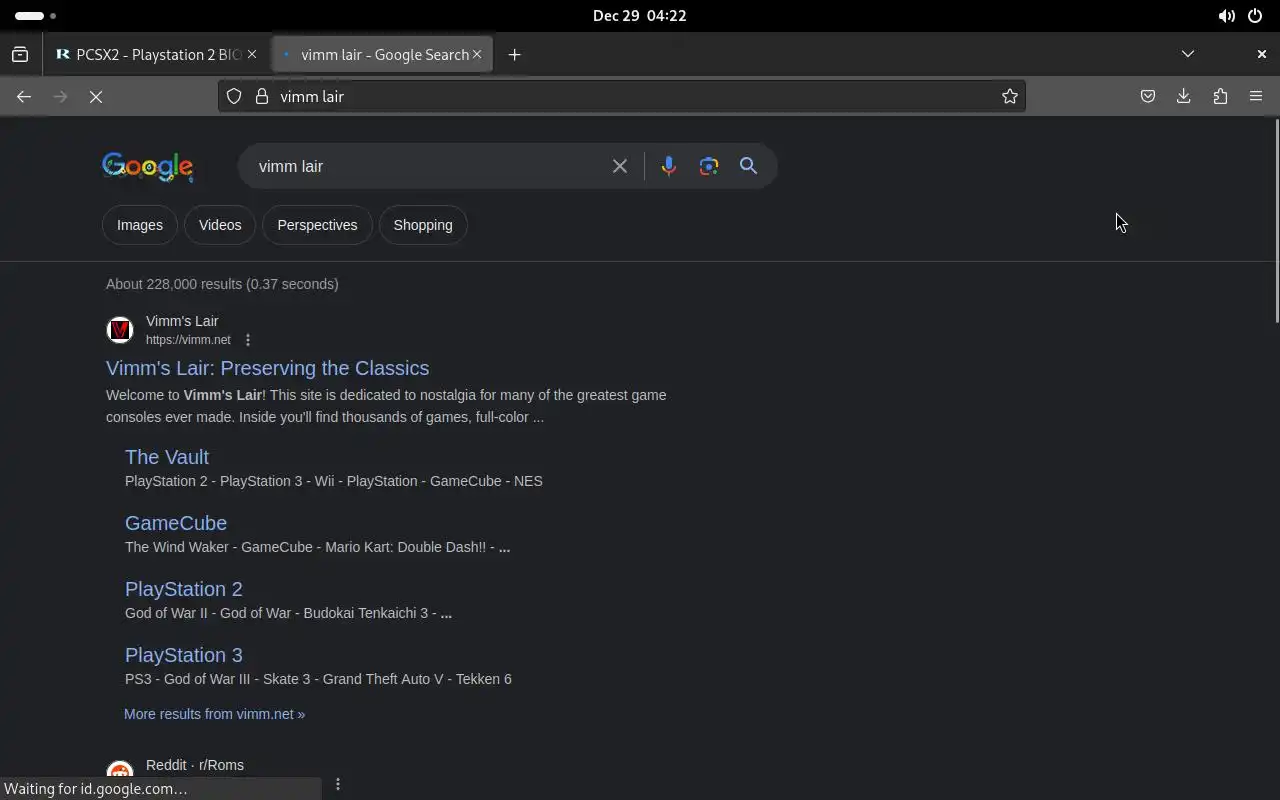Start voice search with microphone
Image resolution: width=1280 pixels, height=800 pixels.
pos(669,166)
